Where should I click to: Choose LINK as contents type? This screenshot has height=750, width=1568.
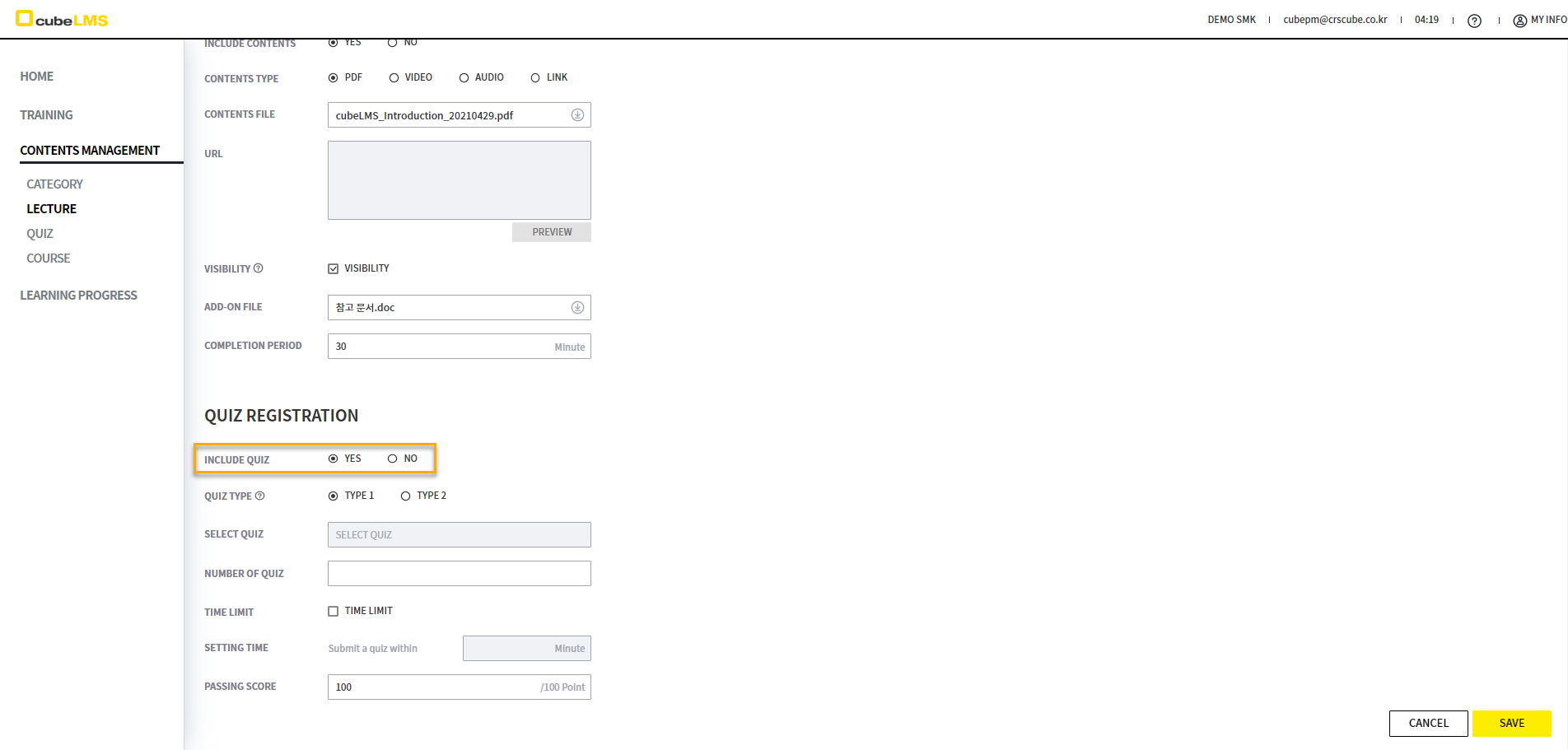(535, 78)
